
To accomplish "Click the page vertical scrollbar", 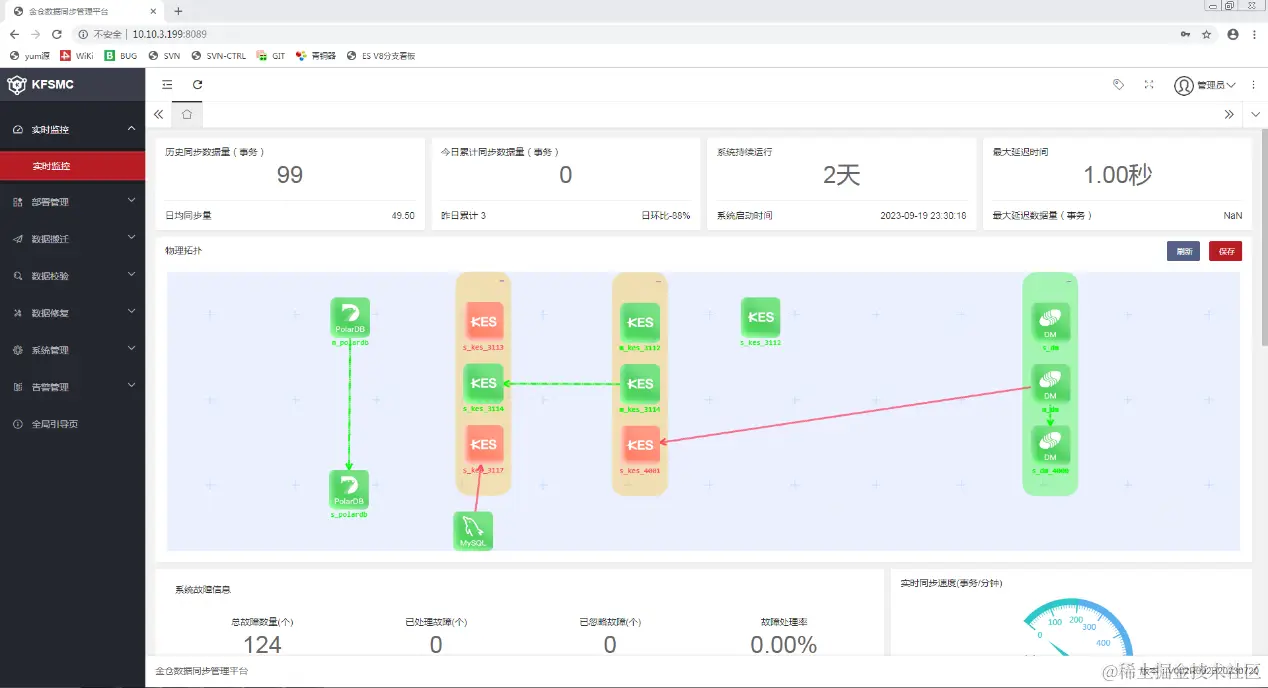I will click(x=1263, y=240).
